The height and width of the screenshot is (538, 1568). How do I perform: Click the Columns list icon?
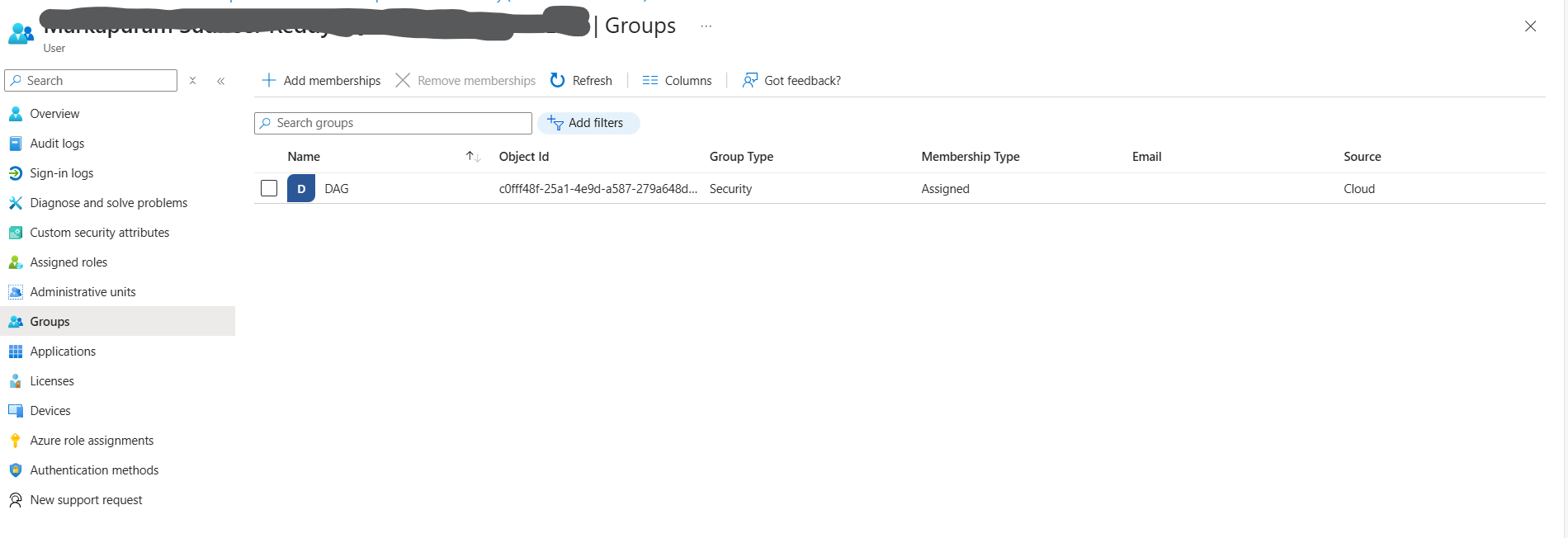(x=650, y=80)
